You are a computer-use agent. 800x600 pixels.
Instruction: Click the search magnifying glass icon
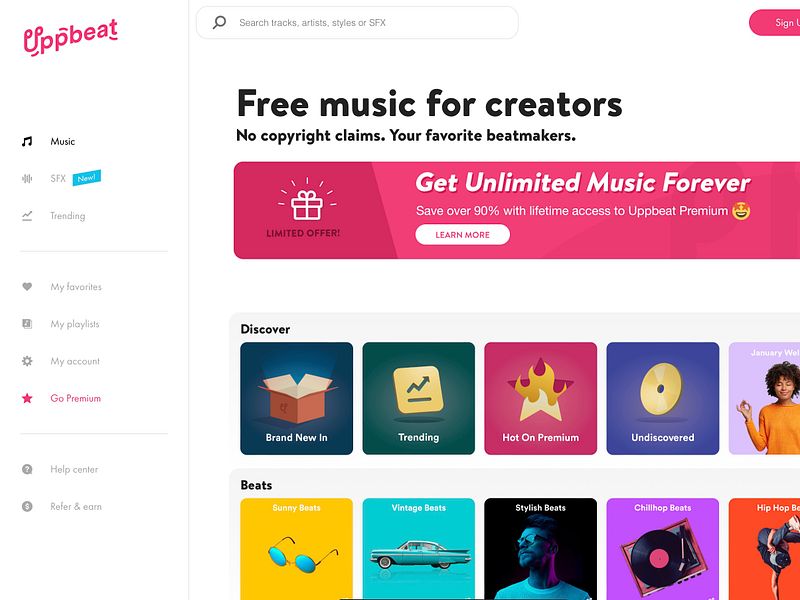tap(218, 22)
